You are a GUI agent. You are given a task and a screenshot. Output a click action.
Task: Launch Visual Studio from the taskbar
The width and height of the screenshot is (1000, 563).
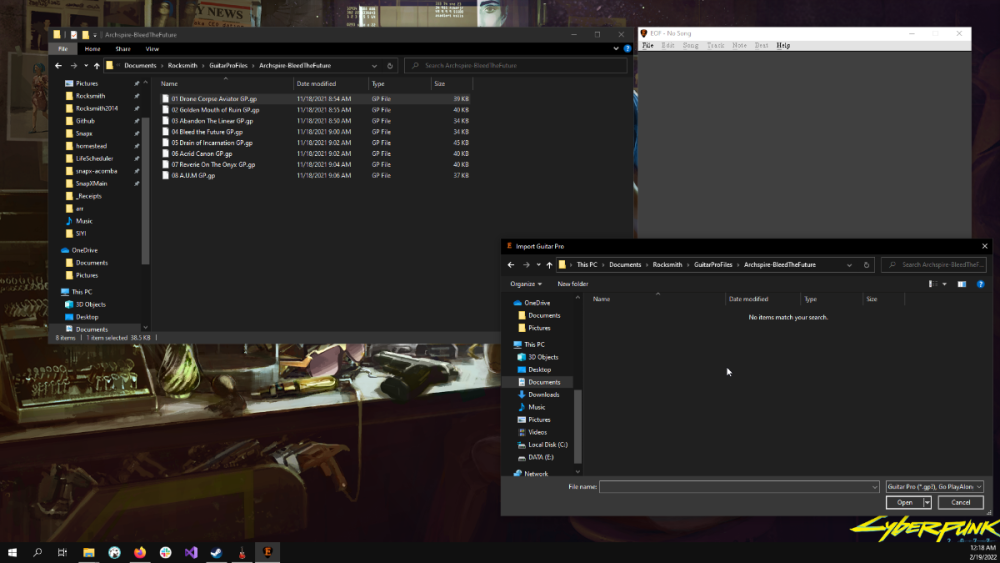point(191,552)
